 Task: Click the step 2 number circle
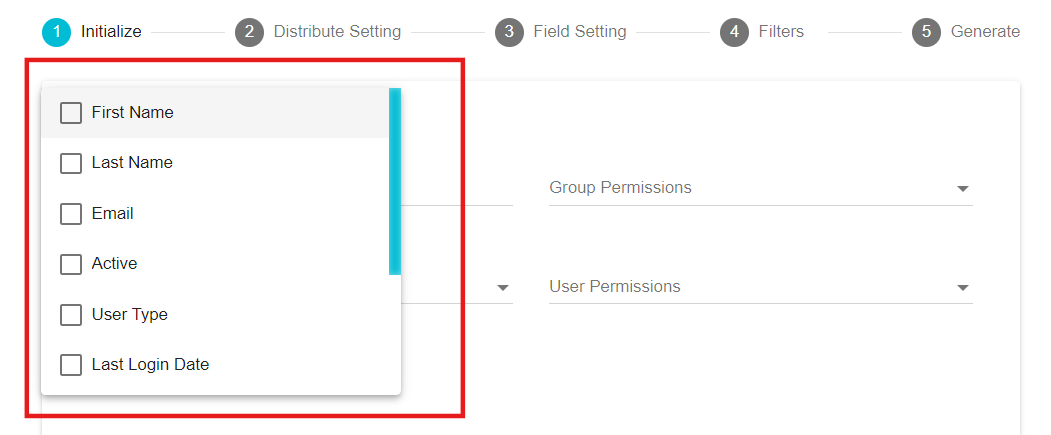click(x=249, y=32)
